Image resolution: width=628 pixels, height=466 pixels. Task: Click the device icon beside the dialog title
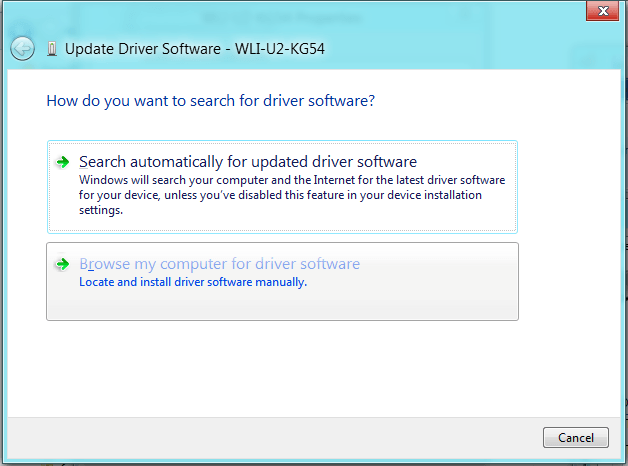coord(52,49)
